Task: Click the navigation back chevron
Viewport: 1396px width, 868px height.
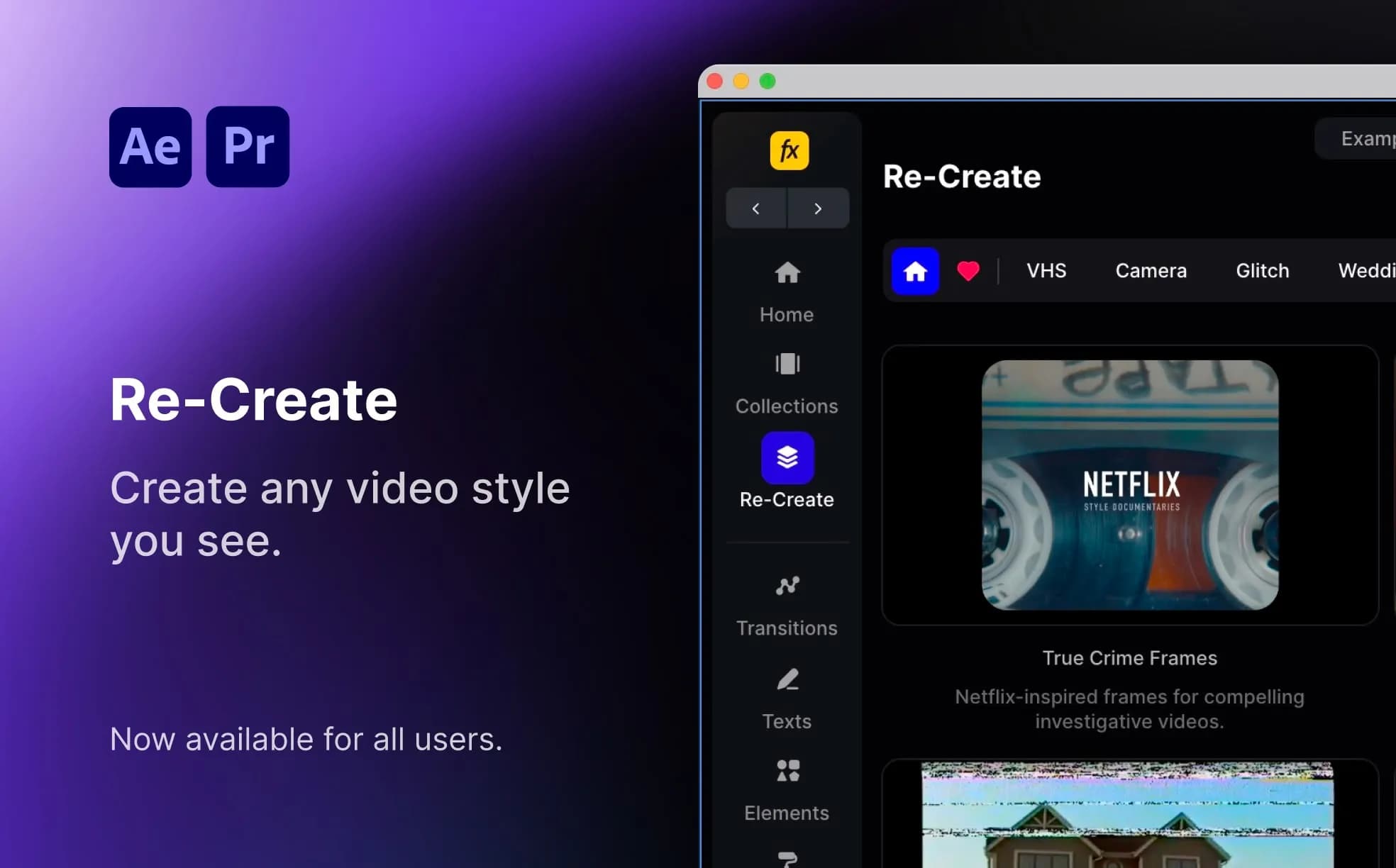Action: (756, 208)
